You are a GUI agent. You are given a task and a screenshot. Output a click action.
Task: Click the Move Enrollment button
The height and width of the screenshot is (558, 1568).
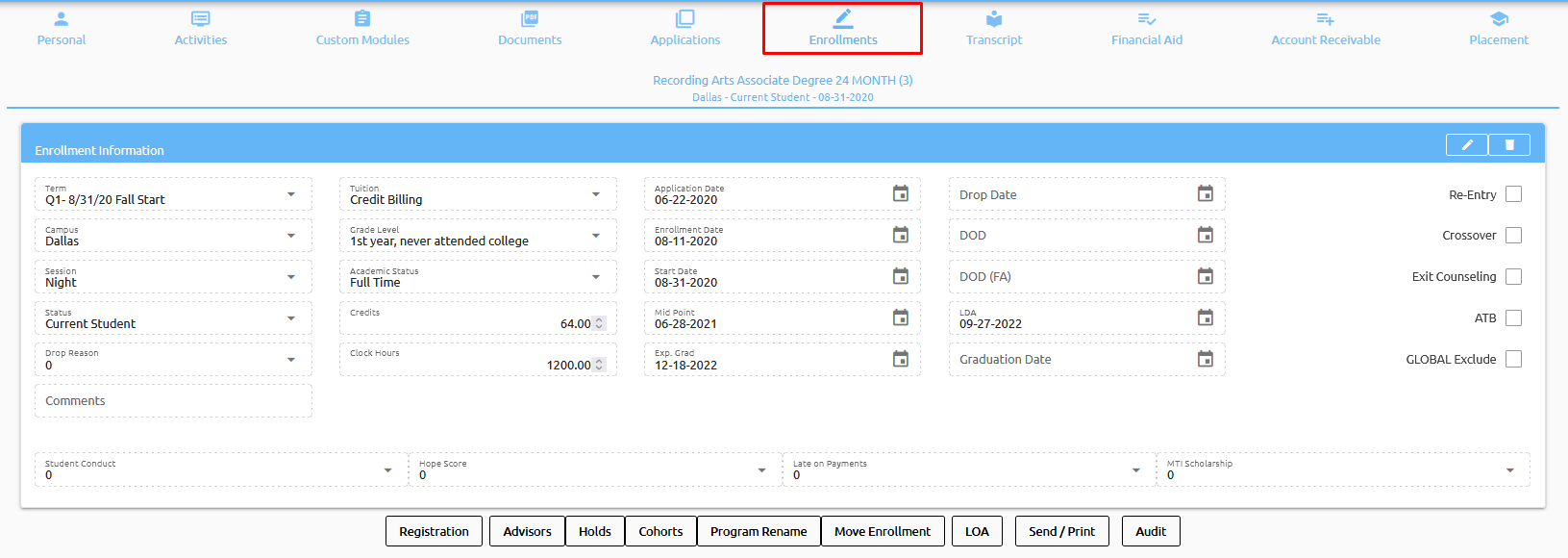[x=882, y=532]
